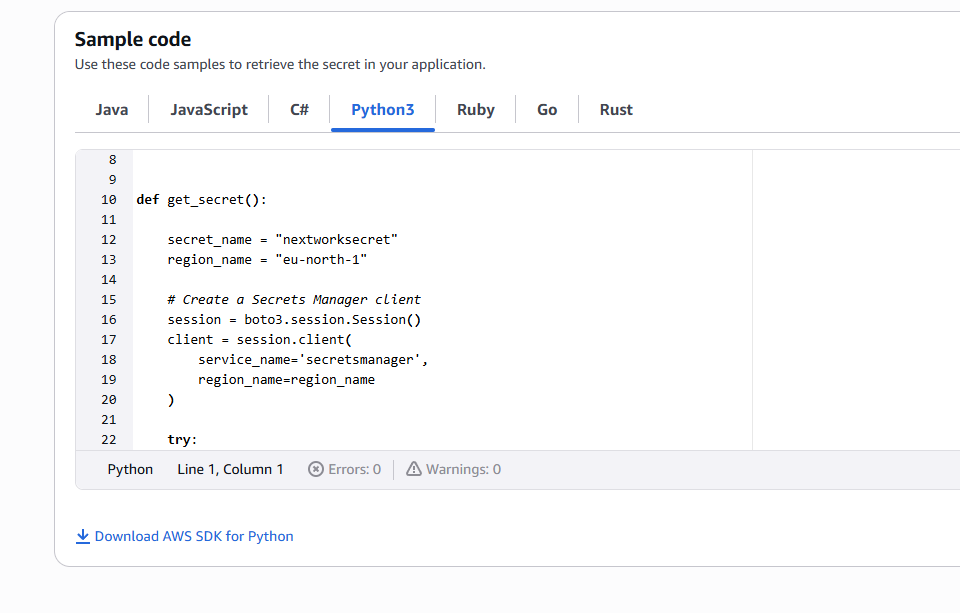Open the Download AWS SDK for Python link
960x613 pixels.
pyautogui.click(x=194, y=536)
